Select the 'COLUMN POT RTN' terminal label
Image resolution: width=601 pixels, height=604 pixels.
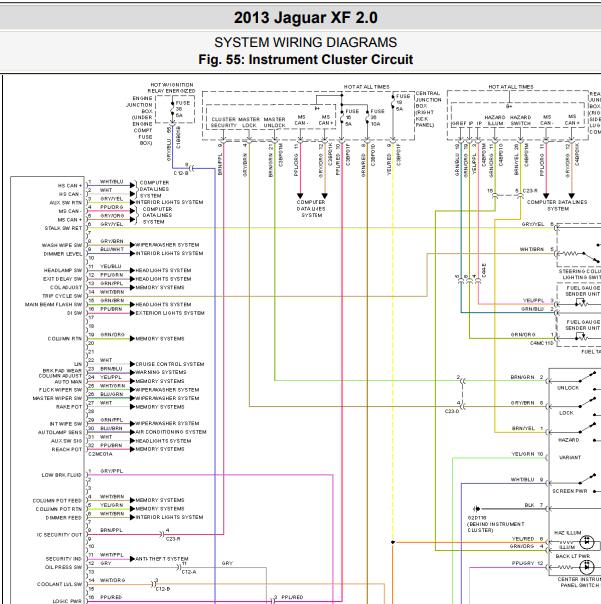[59, 509]
